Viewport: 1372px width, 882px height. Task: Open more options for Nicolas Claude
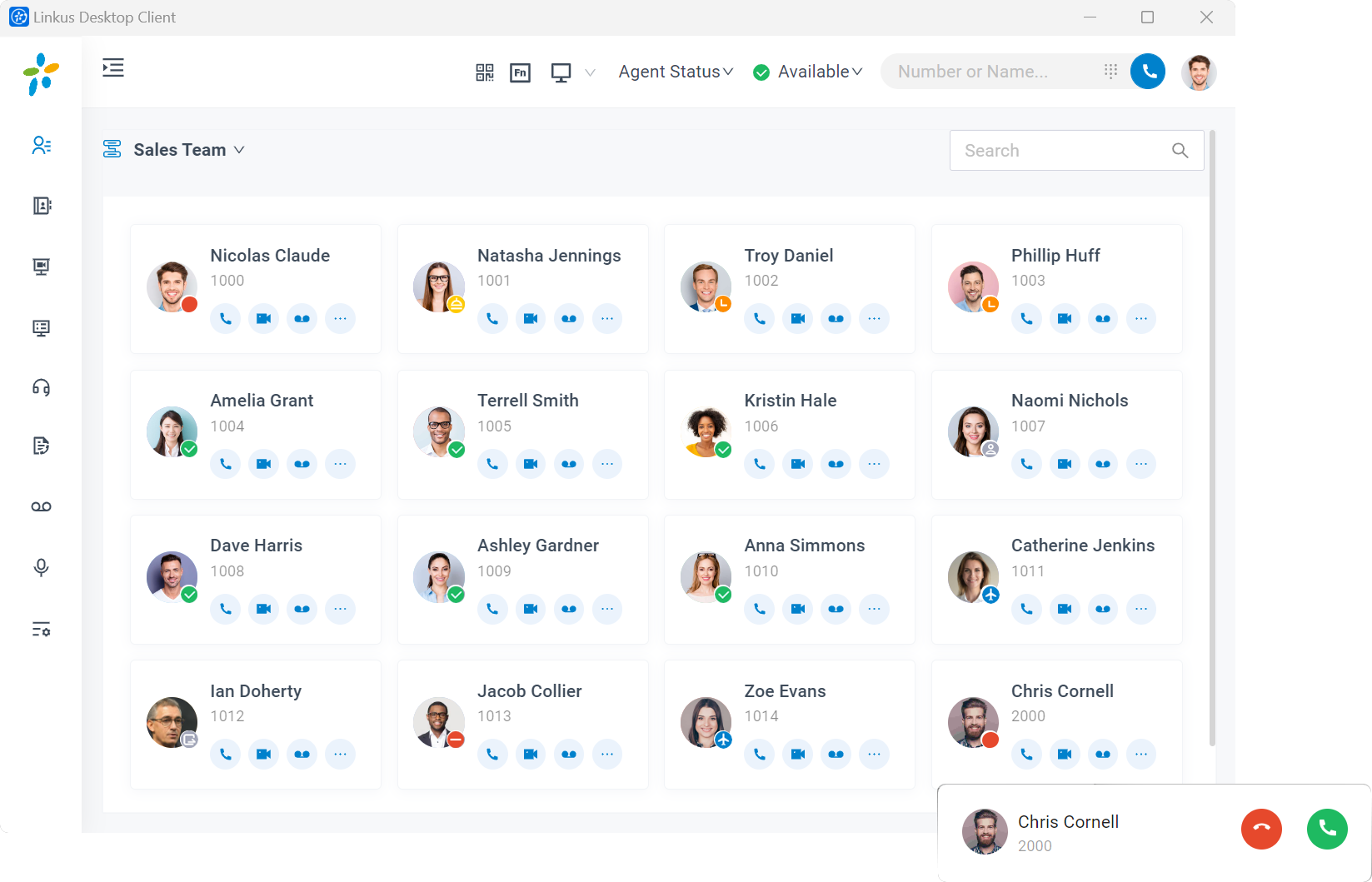(x=340, y=318)
